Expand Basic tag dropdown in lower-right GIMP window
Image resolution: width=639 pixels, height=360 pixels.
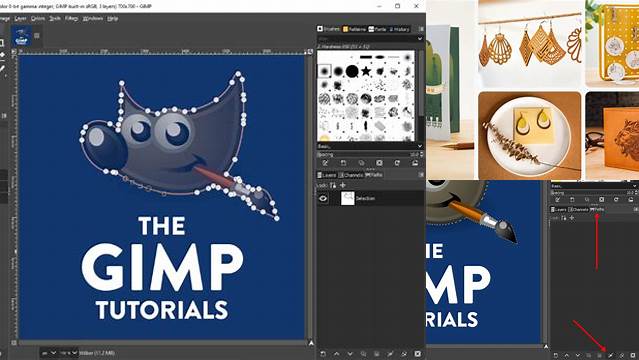pos(635,186)
